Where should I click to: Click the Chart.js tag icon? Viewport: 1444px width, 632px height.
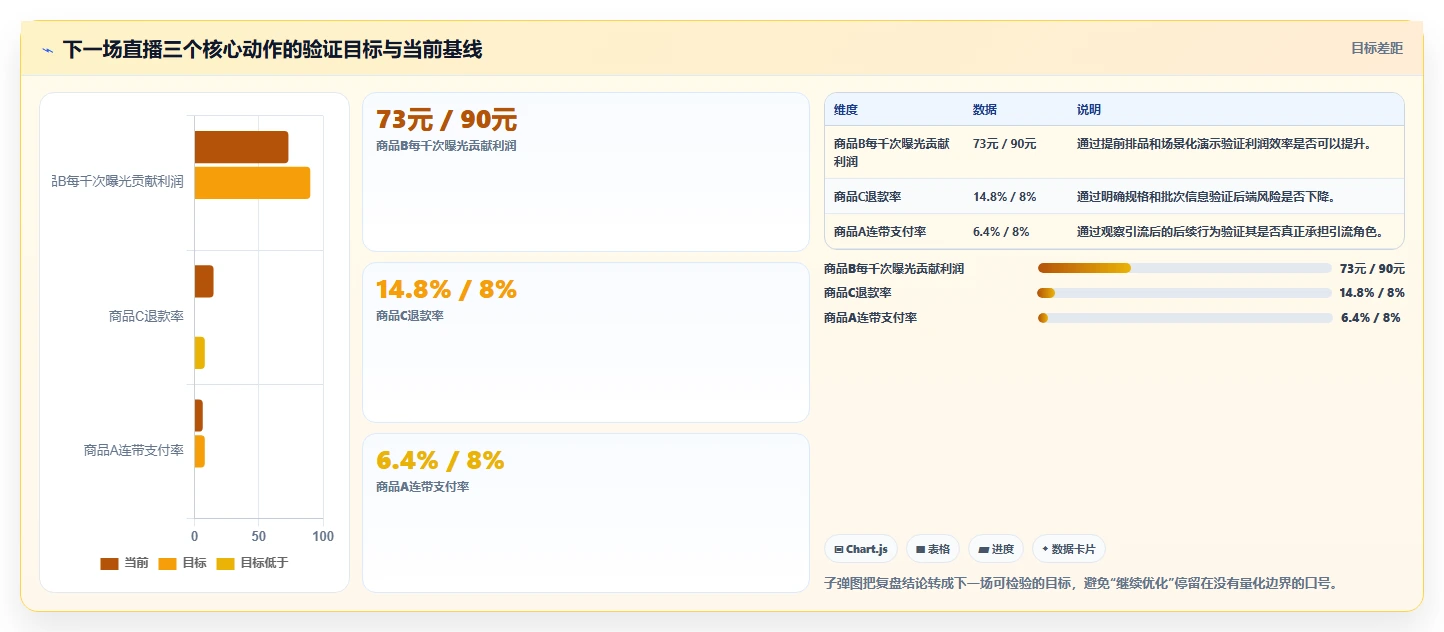coord(838,549)
